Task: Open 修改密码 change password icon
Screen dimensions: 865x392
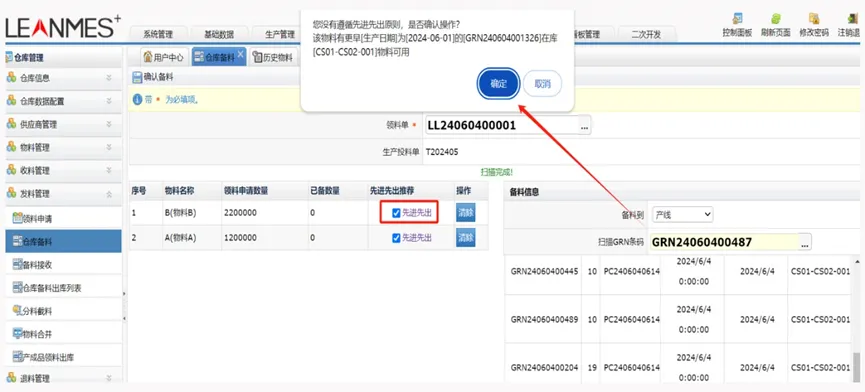Action: click(x=814, y=19)
